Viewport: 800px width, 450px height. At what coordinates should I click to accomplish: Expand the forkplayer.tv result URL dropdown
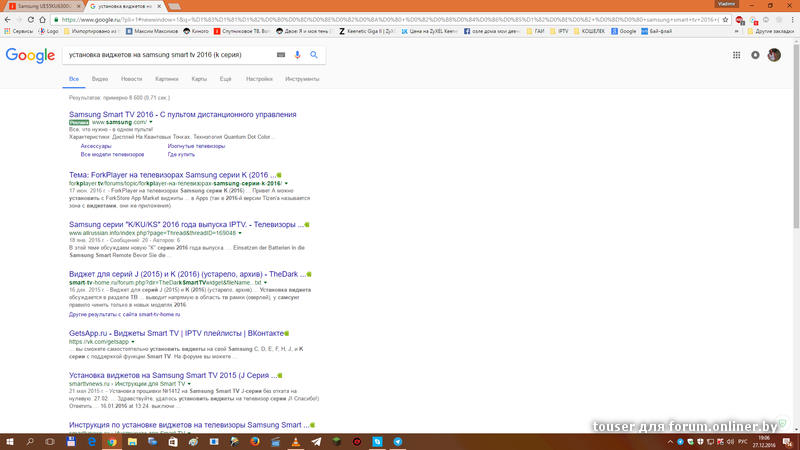point(286,184)
